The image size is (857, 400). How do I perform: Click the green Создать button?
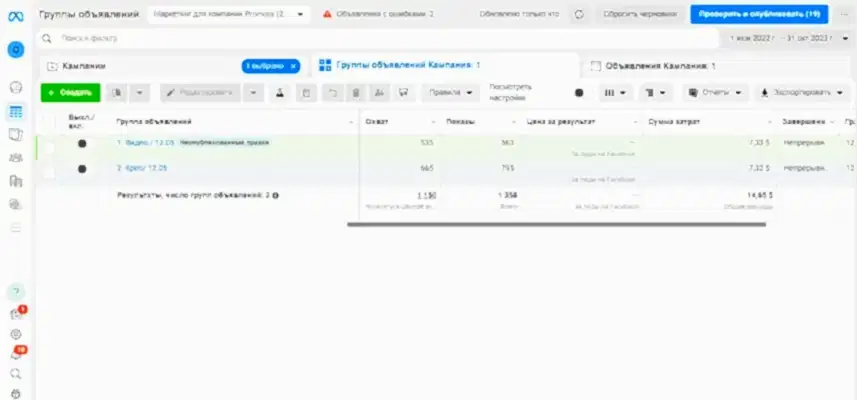(70, 92)
